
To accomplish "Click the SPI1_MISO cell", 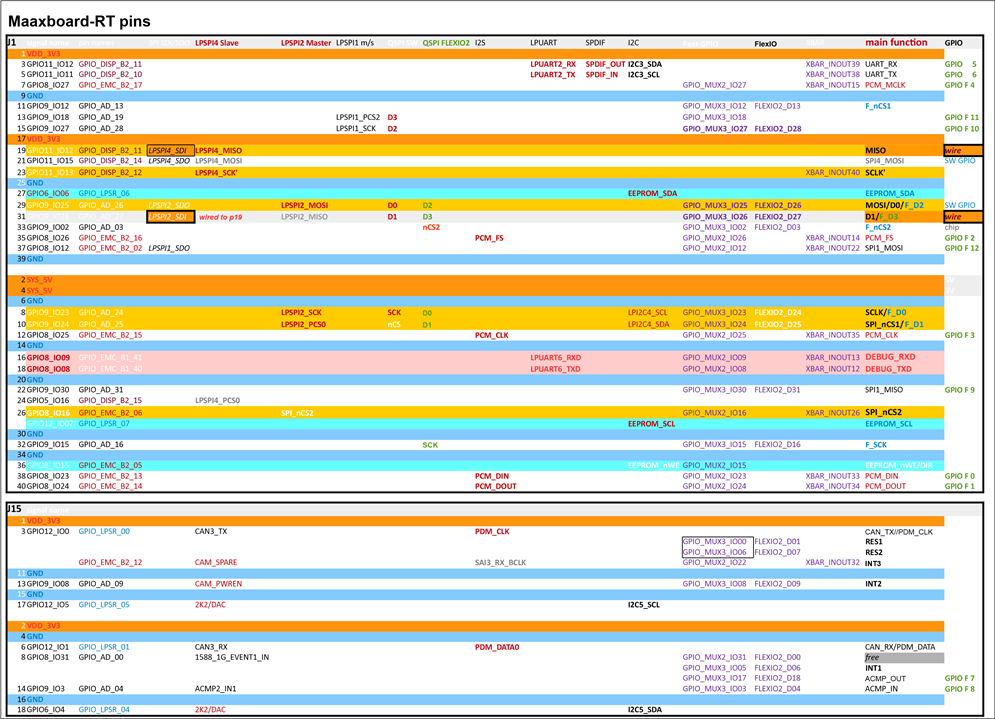I will (884, 390).
